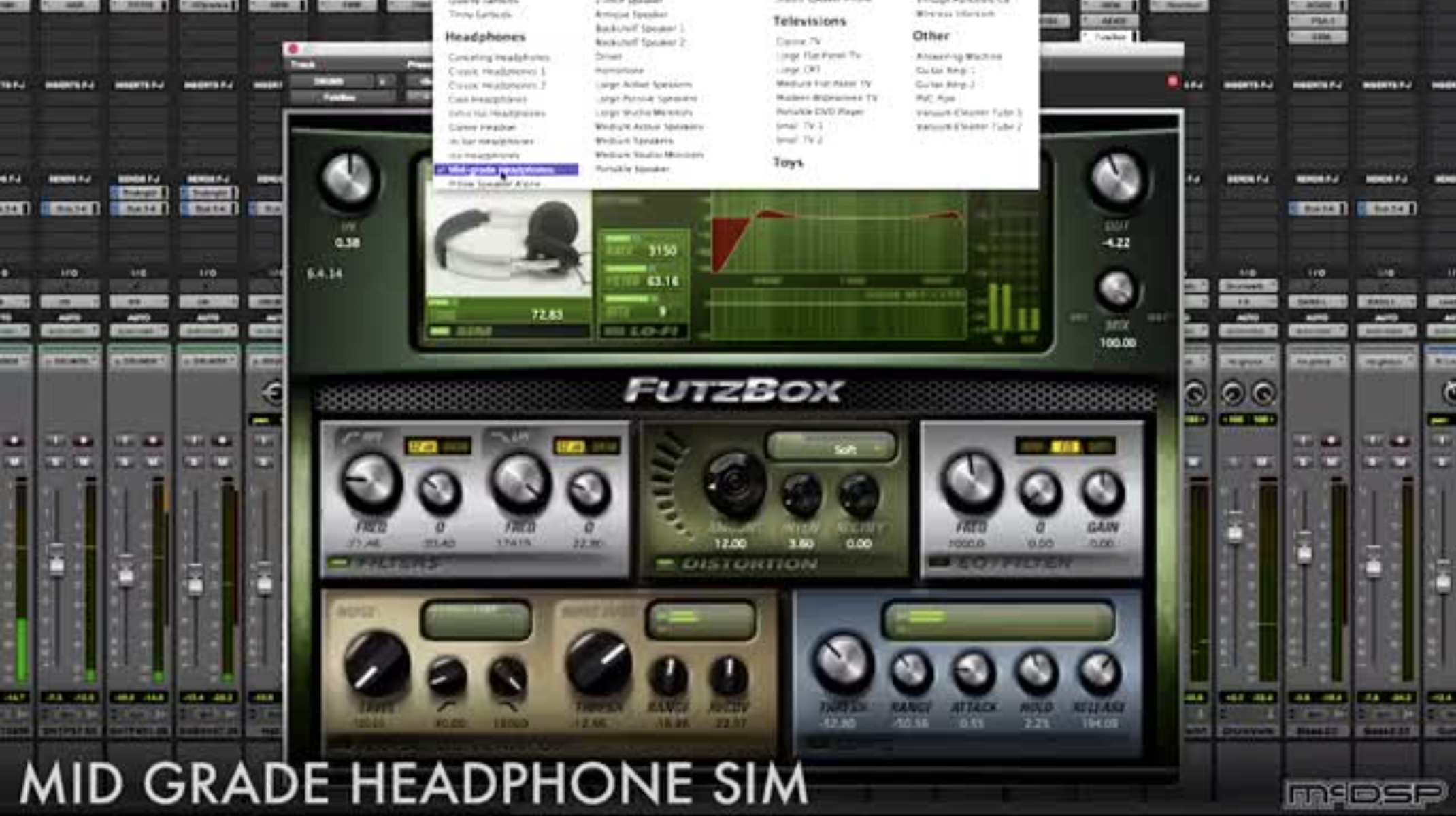Click the Noise gate THRESH knob
This screenshot has height=816, width=1456.
(x=599, y=664)
